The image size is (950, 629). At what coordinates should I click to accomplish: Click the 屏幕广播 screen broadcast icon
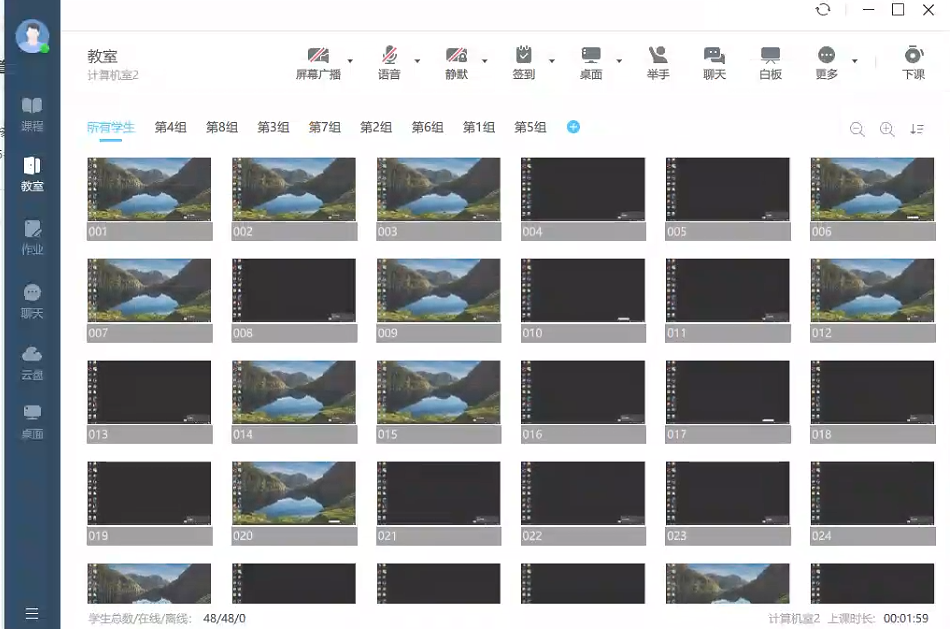(318, 57)
